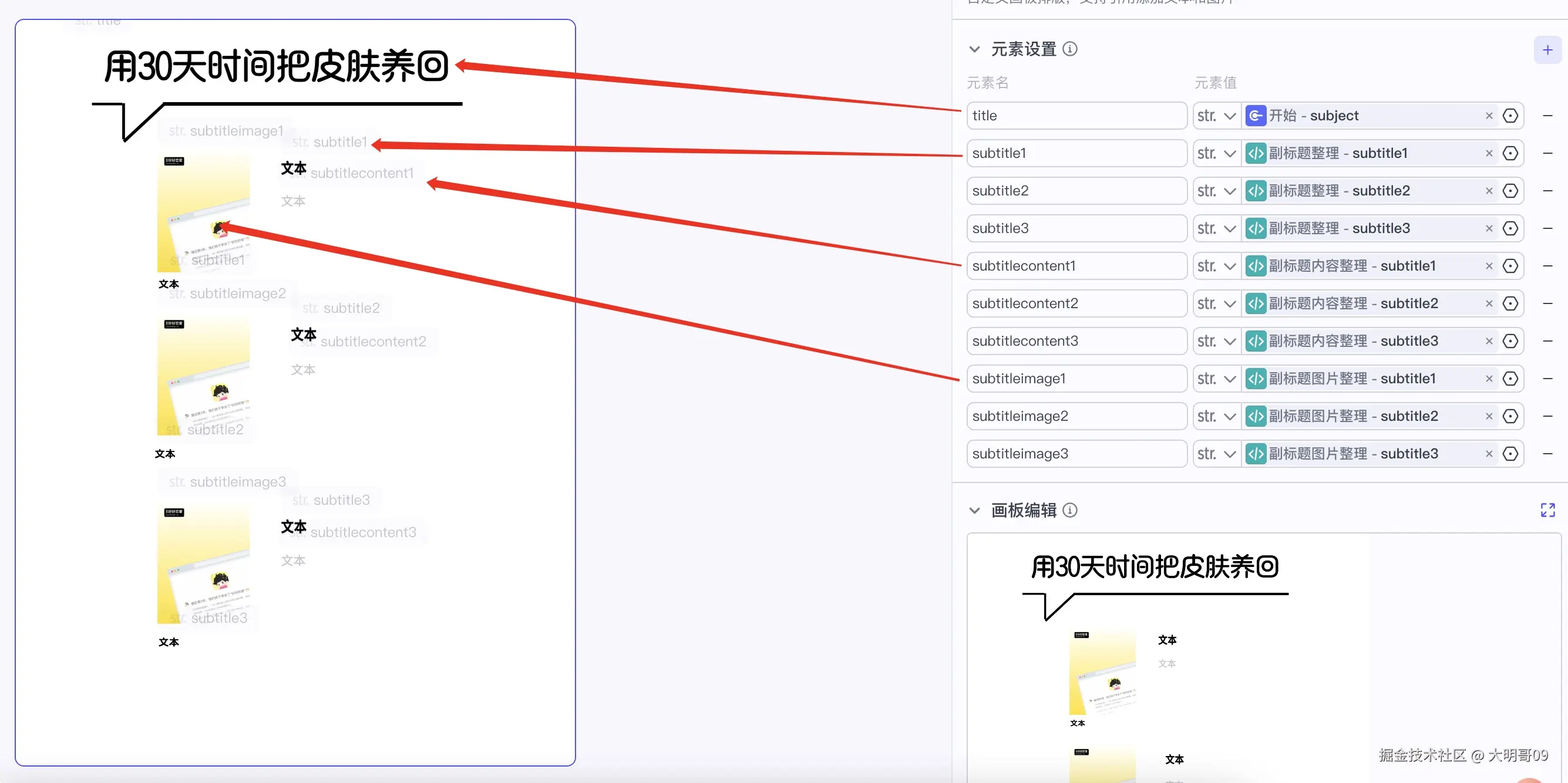Collapse the 画板编辑 section
Image resolution: width=1568 pixels, height=783 pixels.
(x=974, y=511)
